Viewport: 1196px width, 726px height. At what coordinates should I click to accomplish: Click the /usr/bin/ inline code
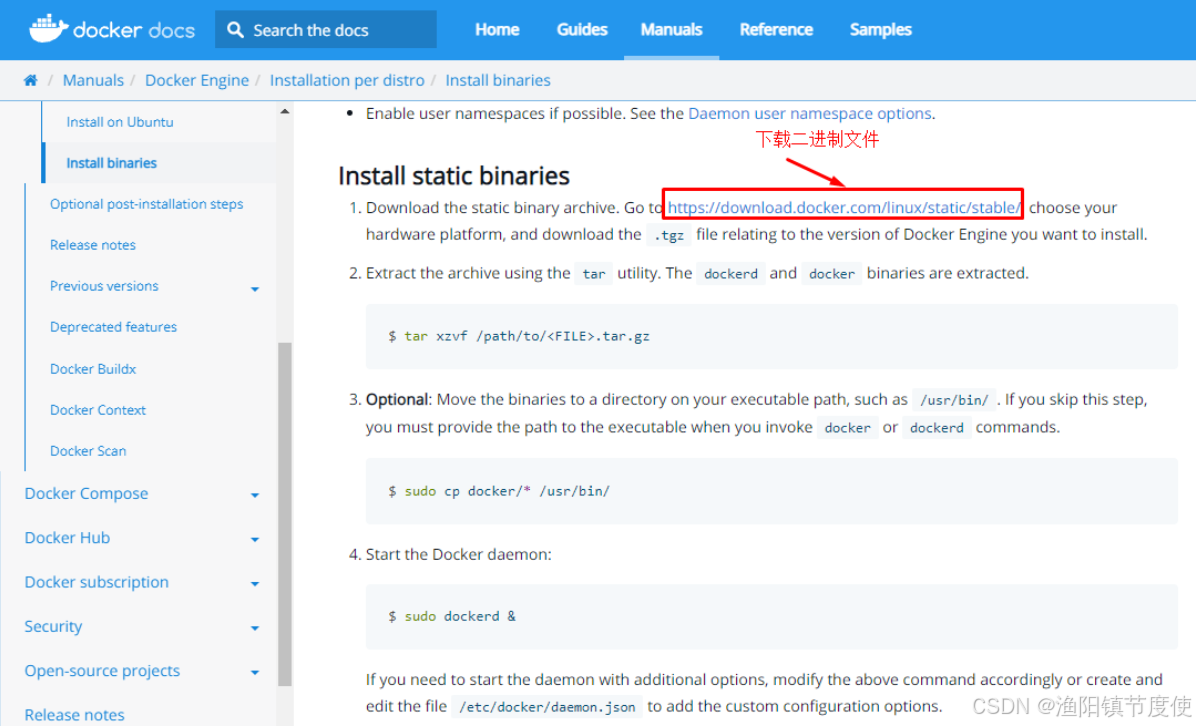pos(954,400)
